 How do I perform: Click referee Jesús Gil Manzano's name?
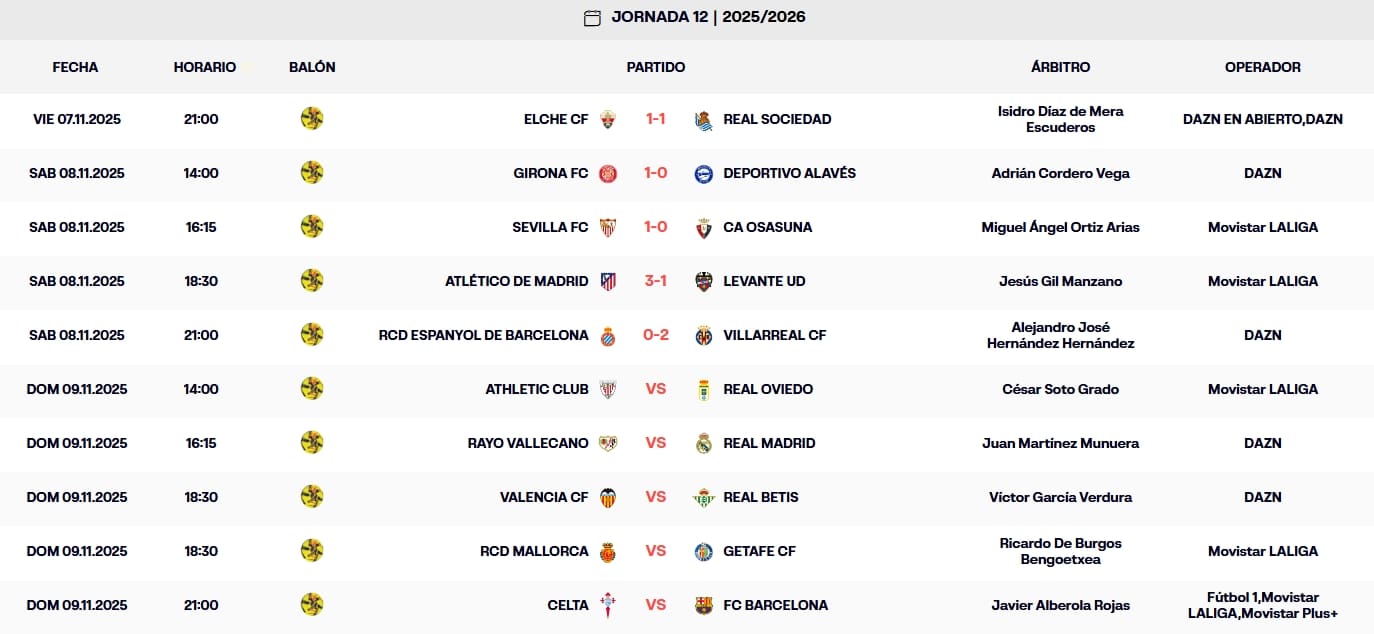(x=1060, y=281)
